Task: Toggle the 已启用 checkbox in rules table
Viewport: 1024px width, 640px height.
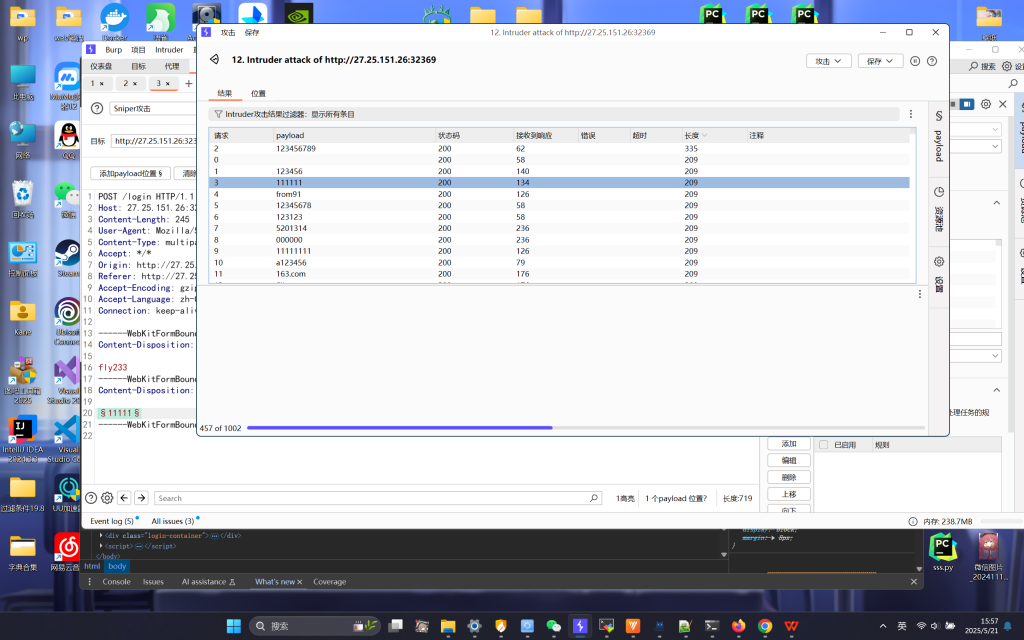Action: [x=824, y=445]
